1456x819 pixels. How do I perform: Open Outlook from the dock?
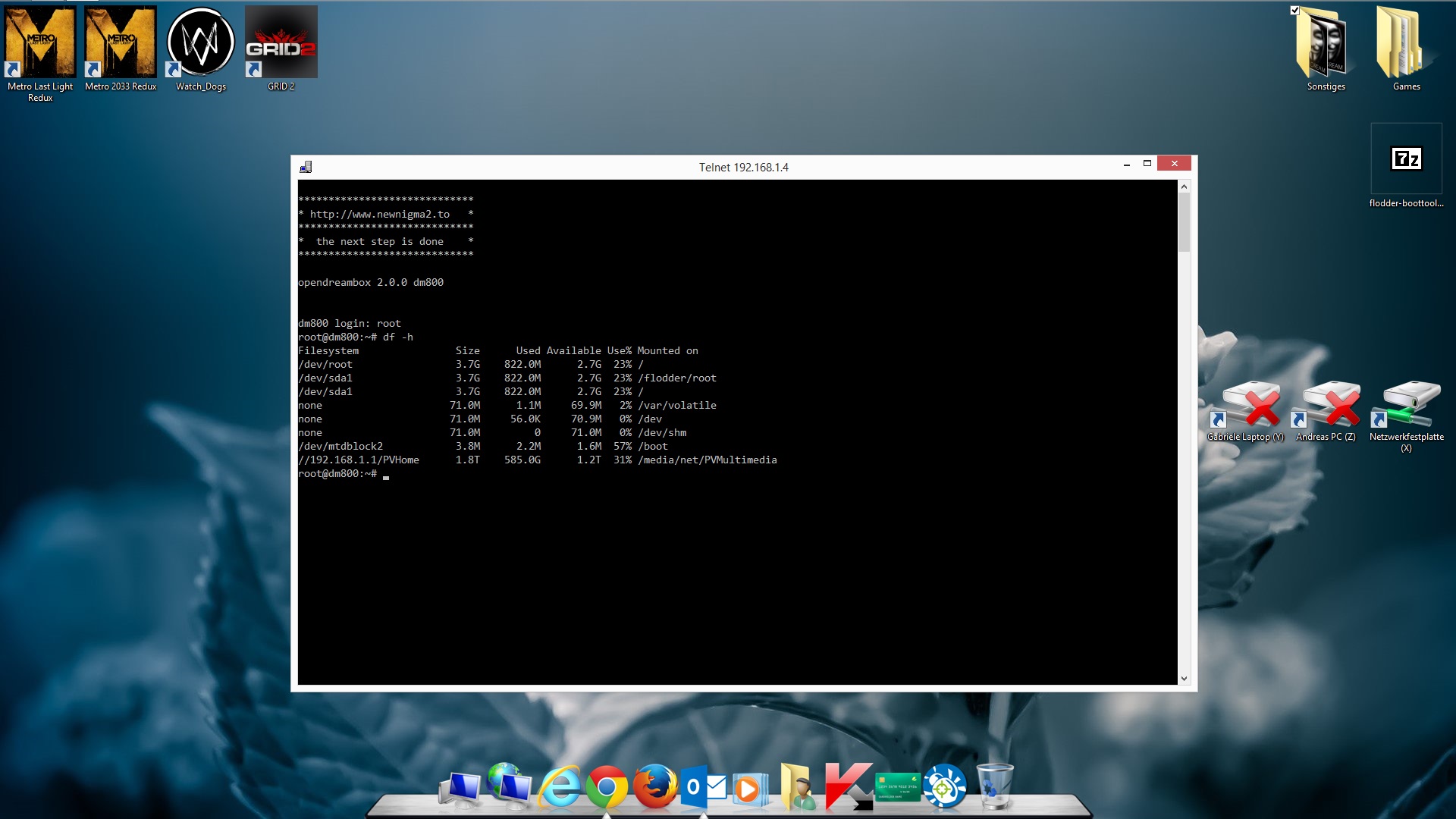tap(703, 788)
